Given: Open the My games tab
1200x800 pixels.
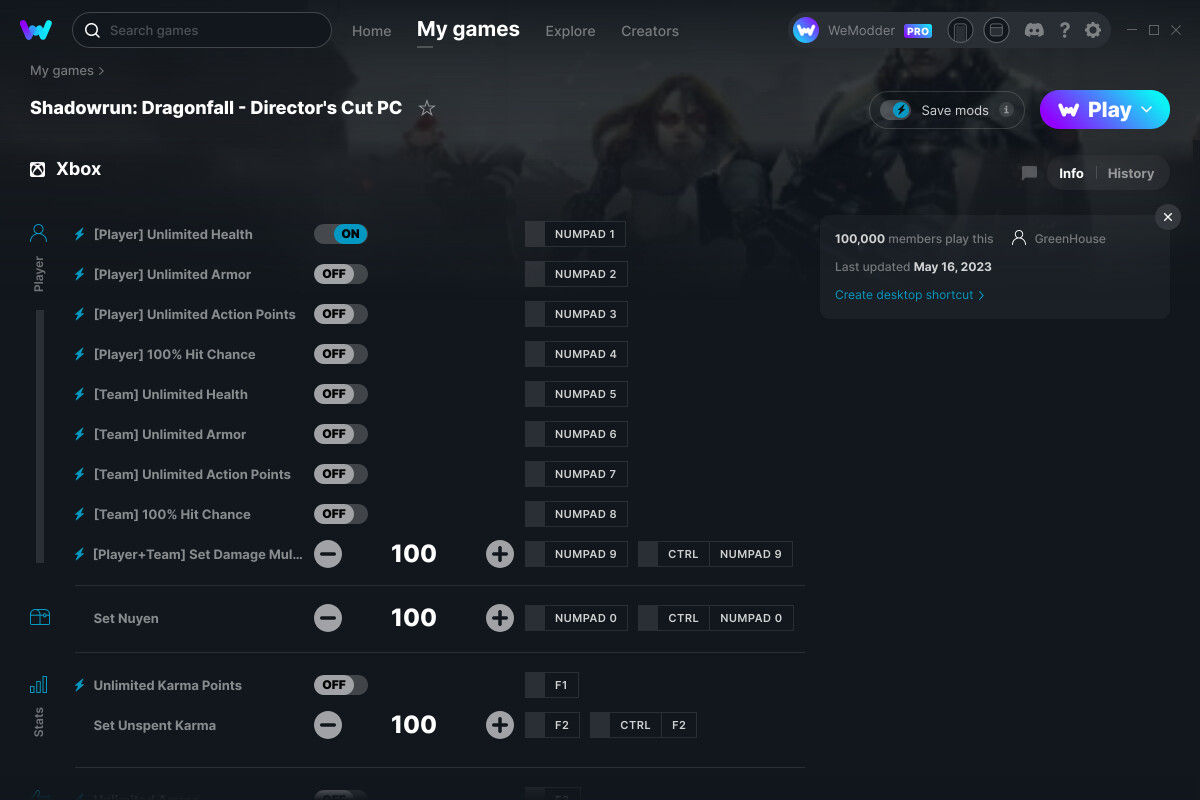Looking at the screenshot, I should click(468, 30).
